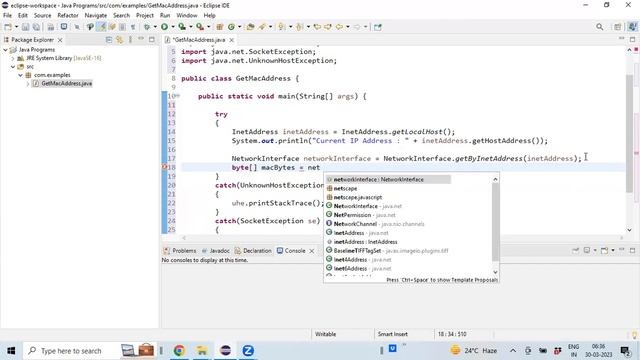Switch to the Declaration tab
This screenshot has width=640, height=360.
click(x=253, y=251)
